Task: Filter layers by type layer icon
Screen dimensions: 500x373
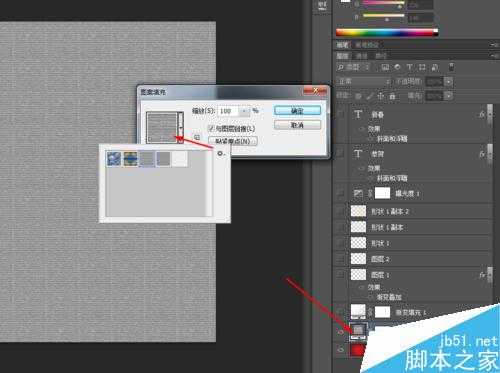Action: [410, 67]
